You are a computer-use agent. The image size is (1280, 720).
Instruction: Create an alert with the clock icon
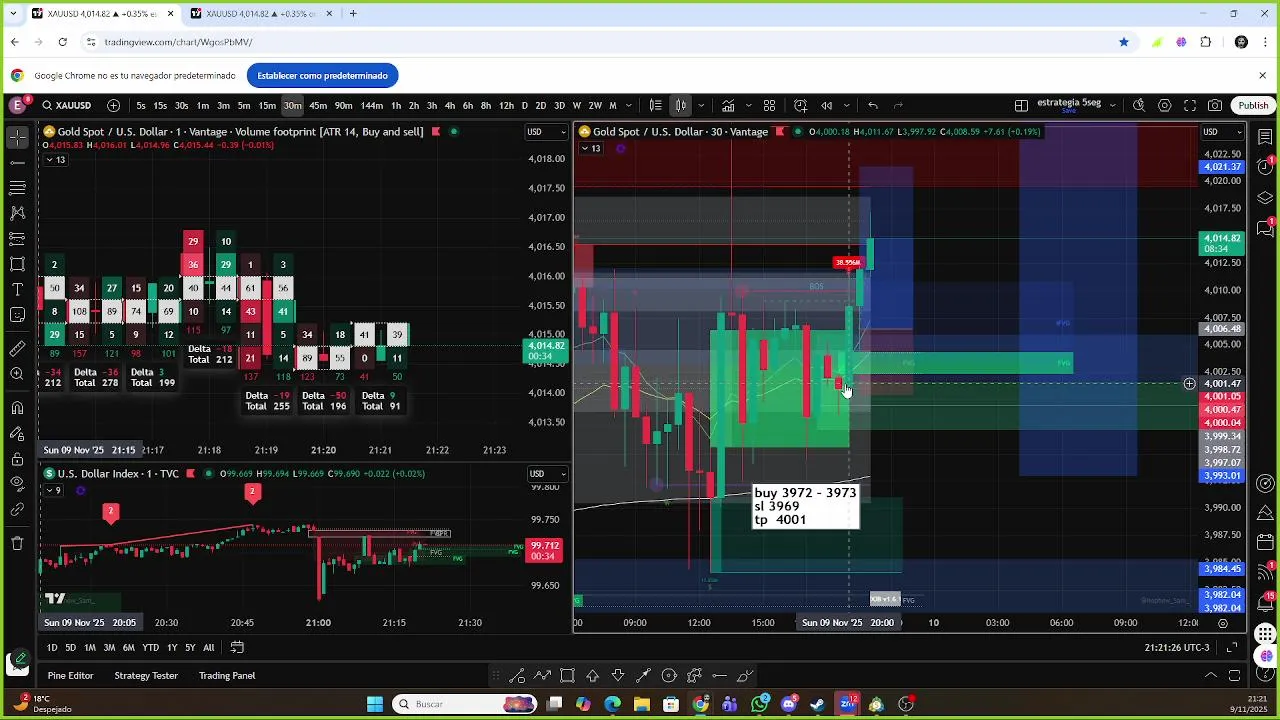coord(800,105)
